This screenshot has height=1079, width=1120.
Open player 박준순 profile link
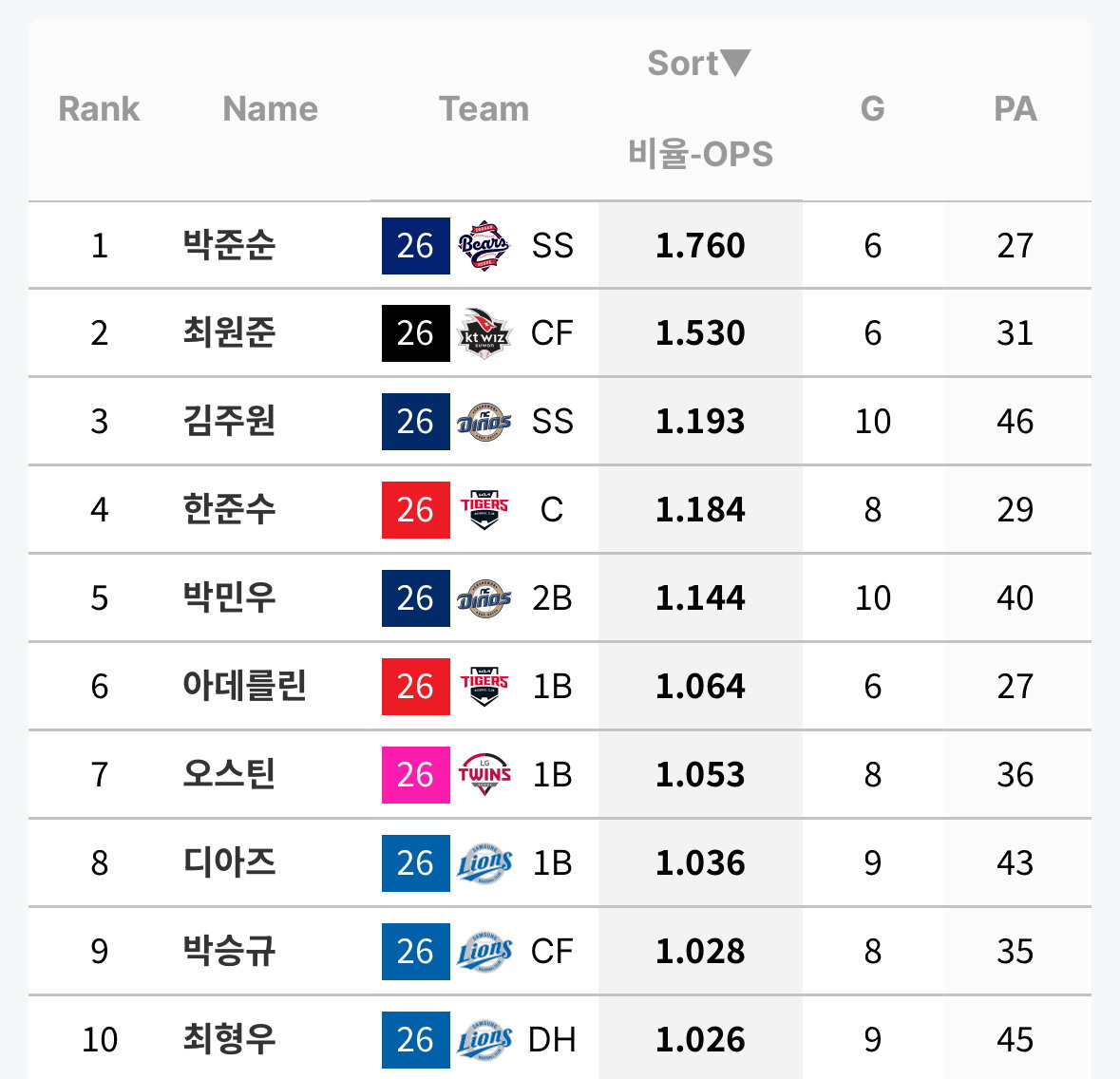point(229,246)
